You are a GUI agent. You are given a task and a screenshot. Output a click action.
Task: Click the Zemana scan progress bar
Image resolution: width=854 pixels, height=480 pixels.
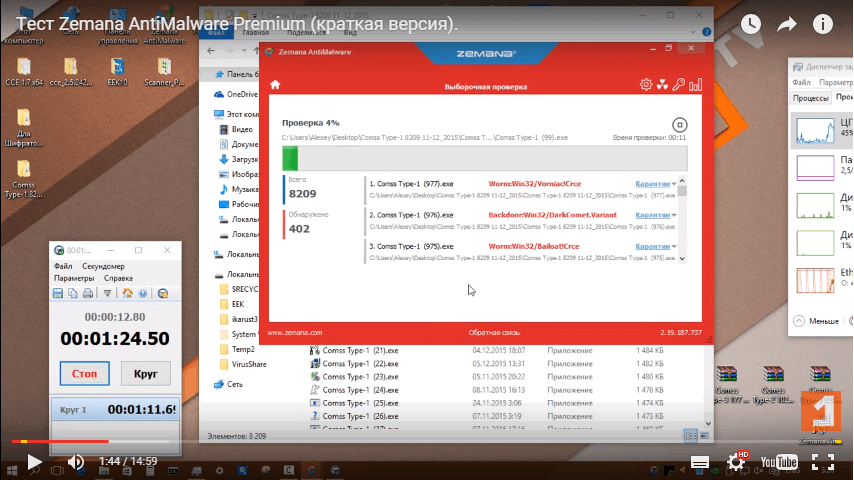485,159
